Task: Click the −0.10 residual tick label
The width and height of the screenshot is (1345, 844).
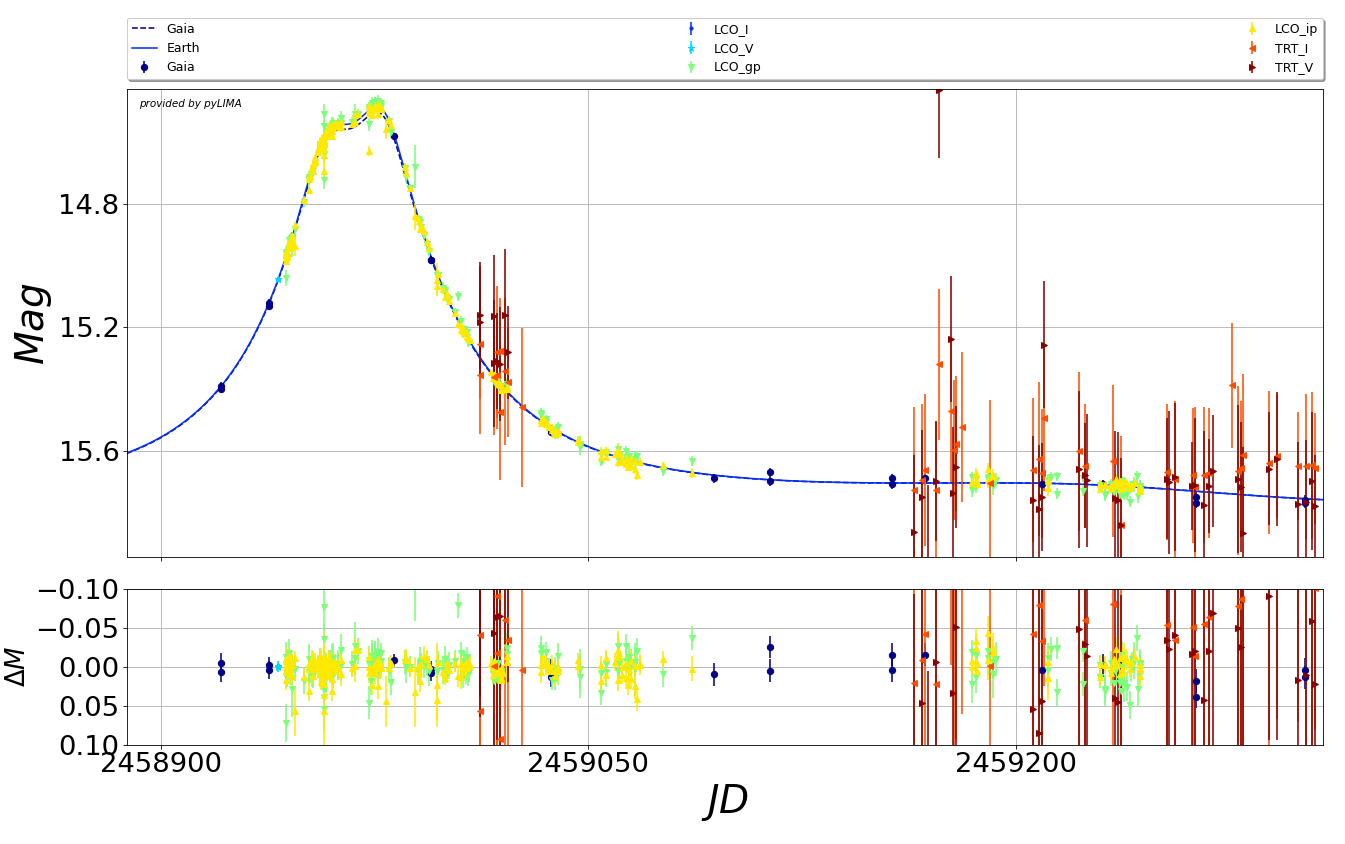Action: (x=78, y=590)
